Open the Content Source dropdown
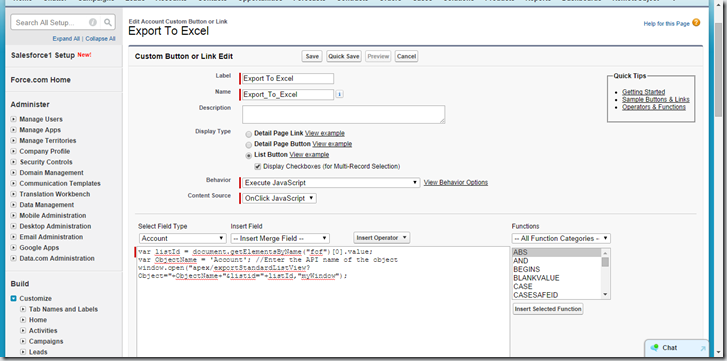Screen dimensions: 727x361 click(280, 198)
